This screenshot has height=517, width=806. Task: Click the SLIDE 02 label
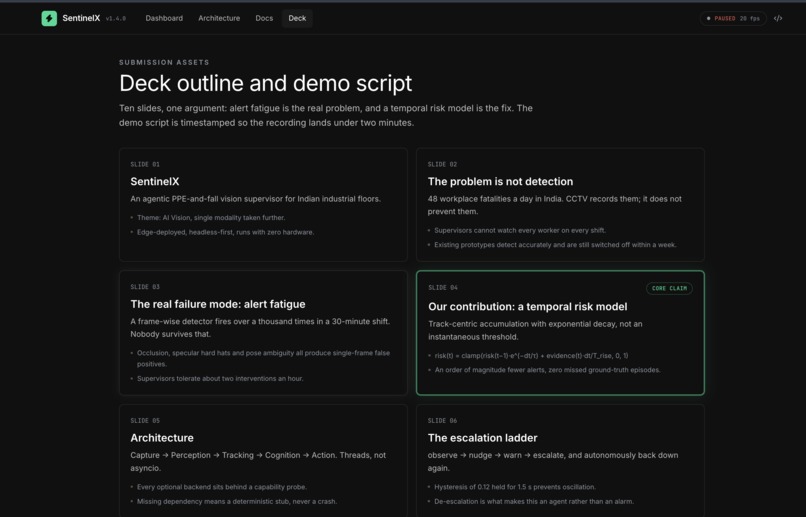tap(442, 164)
